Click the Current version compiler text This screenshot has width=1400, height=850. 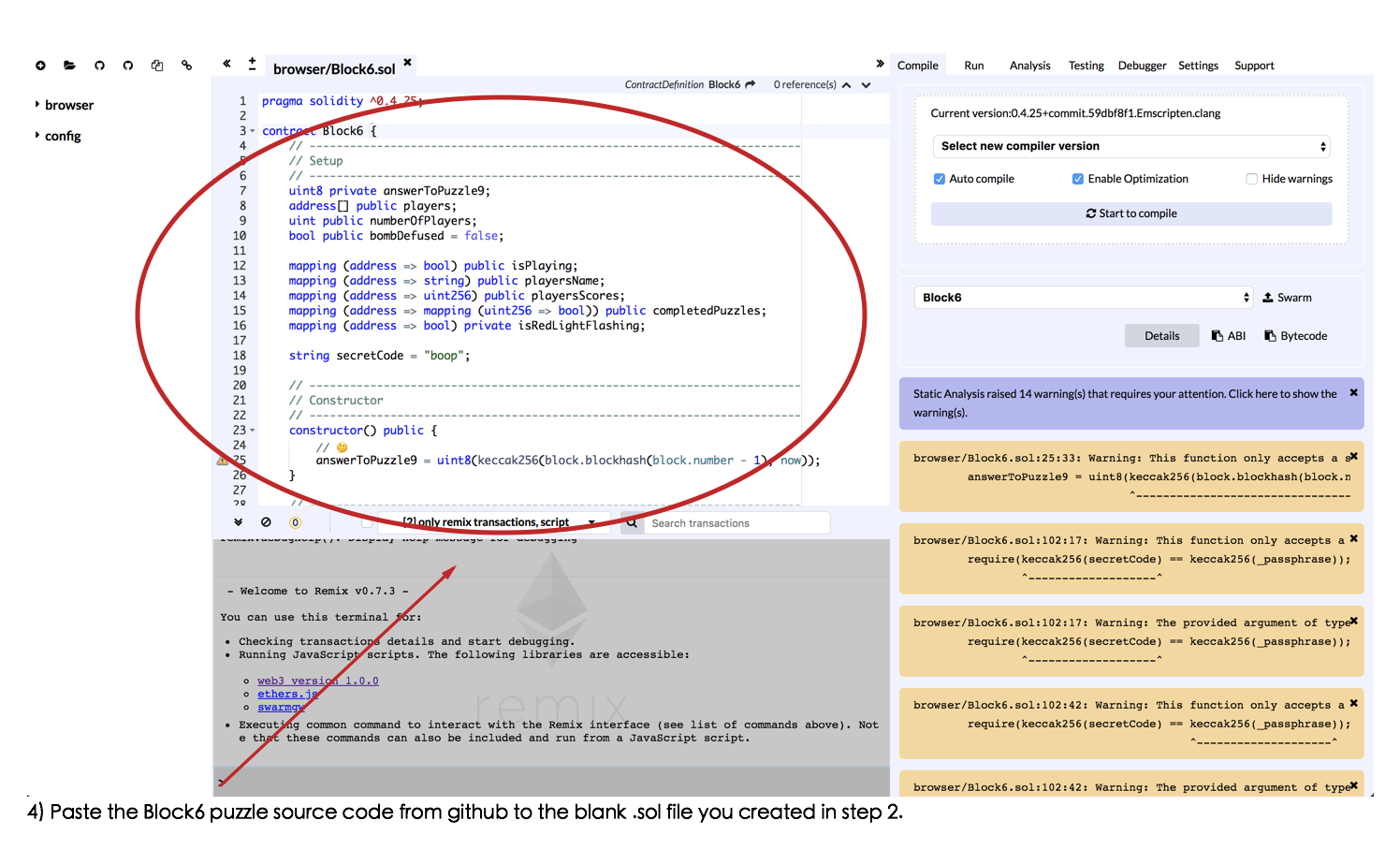pyautogui.click(x=1075, y=113)
